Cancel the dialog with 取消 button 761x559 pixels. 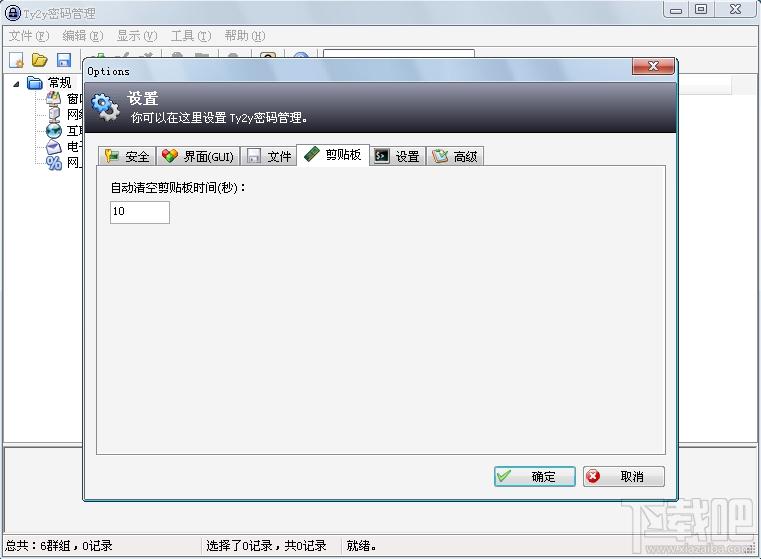[624, 477]
